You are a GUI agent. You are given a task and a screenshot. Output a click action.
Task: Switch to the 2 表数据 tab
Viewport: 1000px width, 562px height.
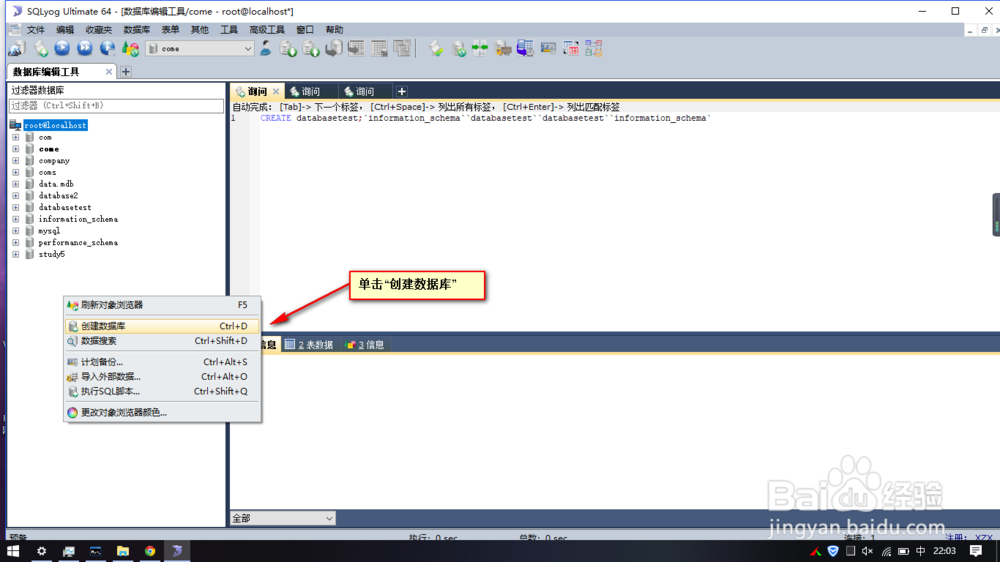309,344
